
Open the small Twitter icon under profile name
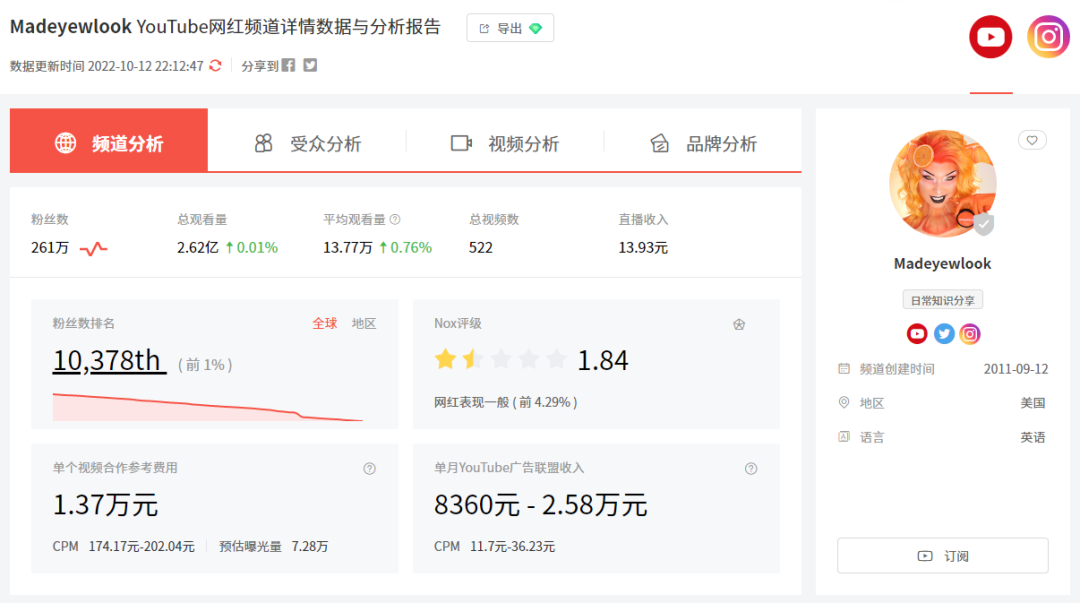(944, 334)
